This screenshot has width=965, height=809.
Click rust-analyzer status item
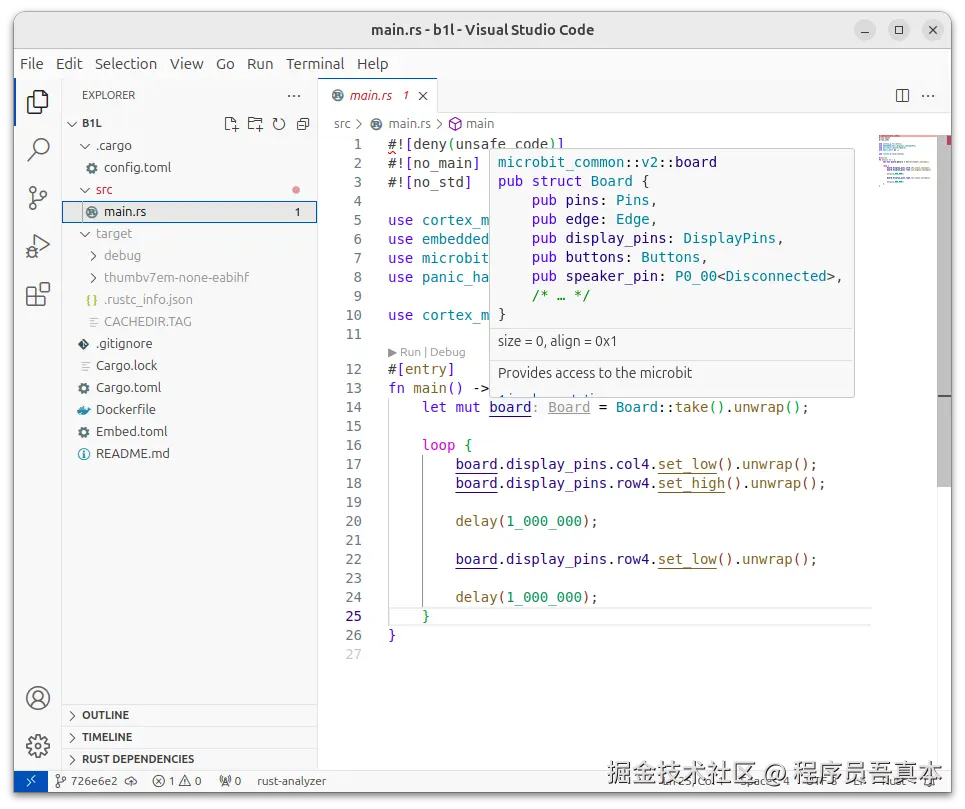point(291,781)
